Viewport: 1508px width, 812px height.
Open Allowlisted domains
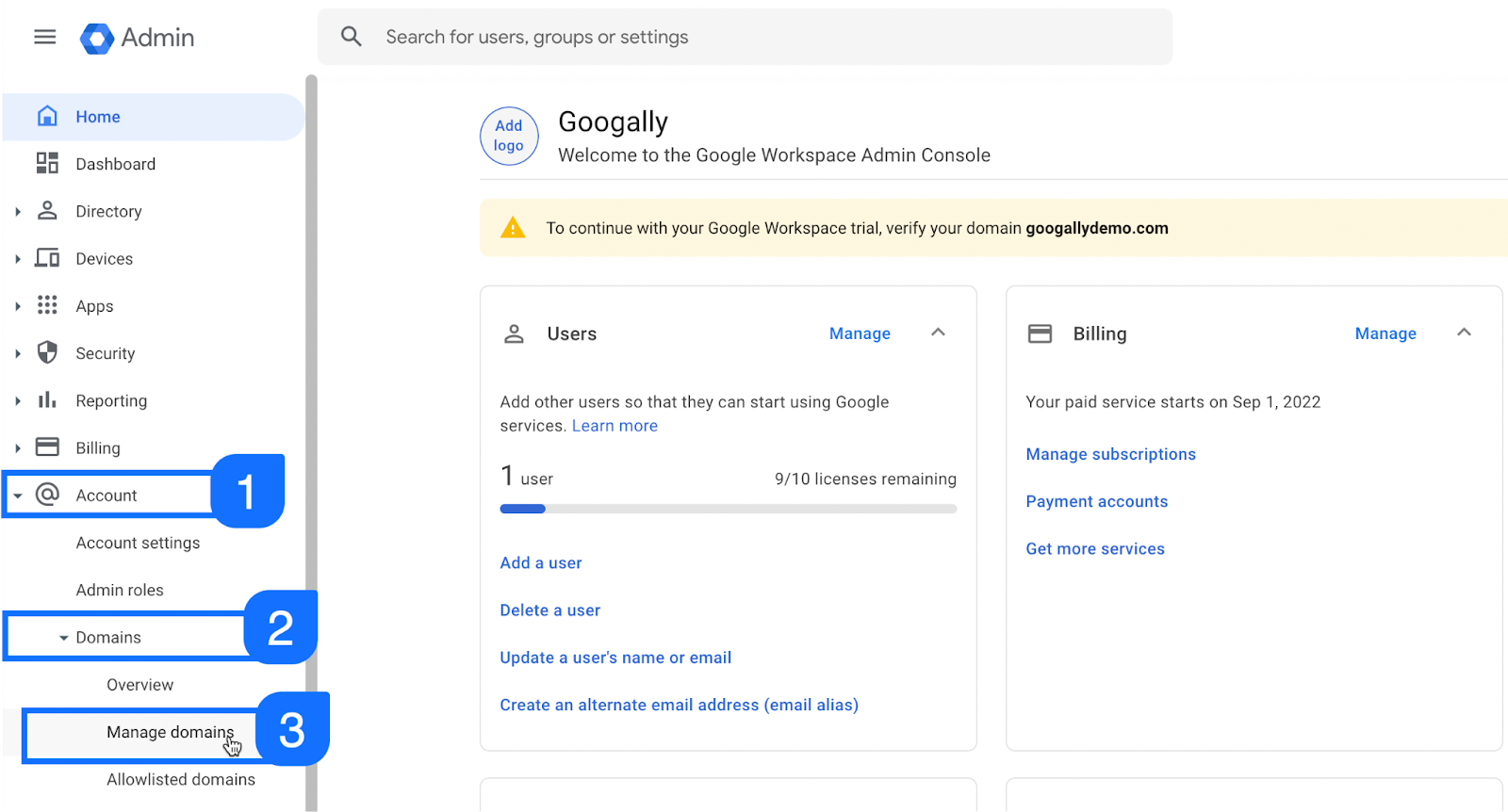pos(181,779)
